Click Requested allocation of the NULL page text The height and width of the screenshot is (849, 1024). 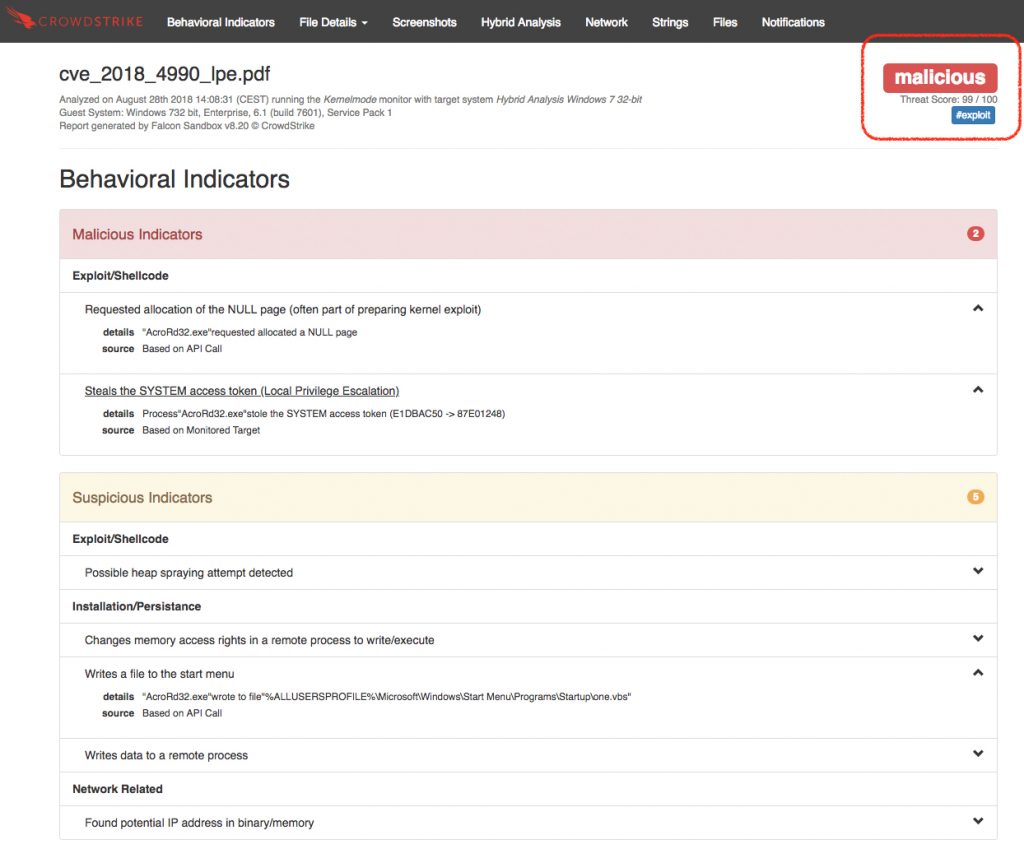click(283, 310)
